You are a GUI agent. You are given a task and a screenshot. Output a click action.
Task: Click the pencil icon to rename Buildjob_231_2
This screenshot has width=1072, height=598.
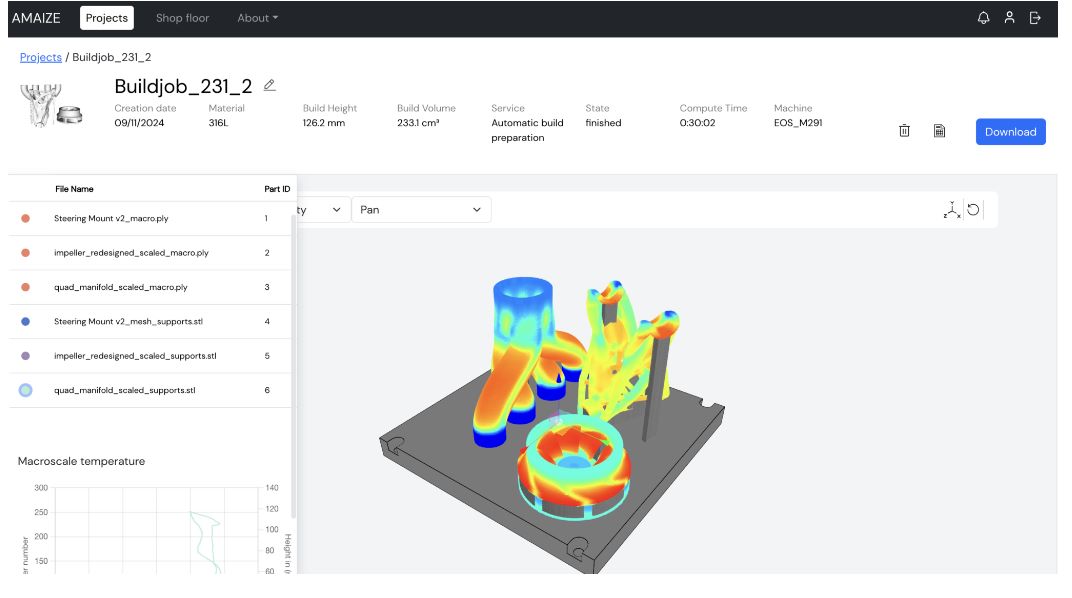270,86
